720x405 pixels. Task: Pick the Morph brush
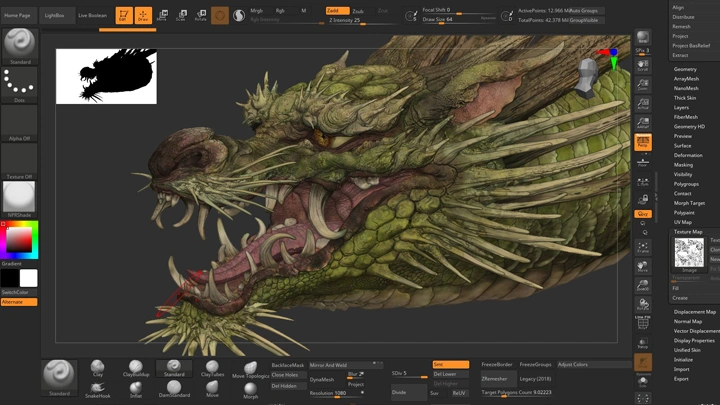tap(250, 390)
